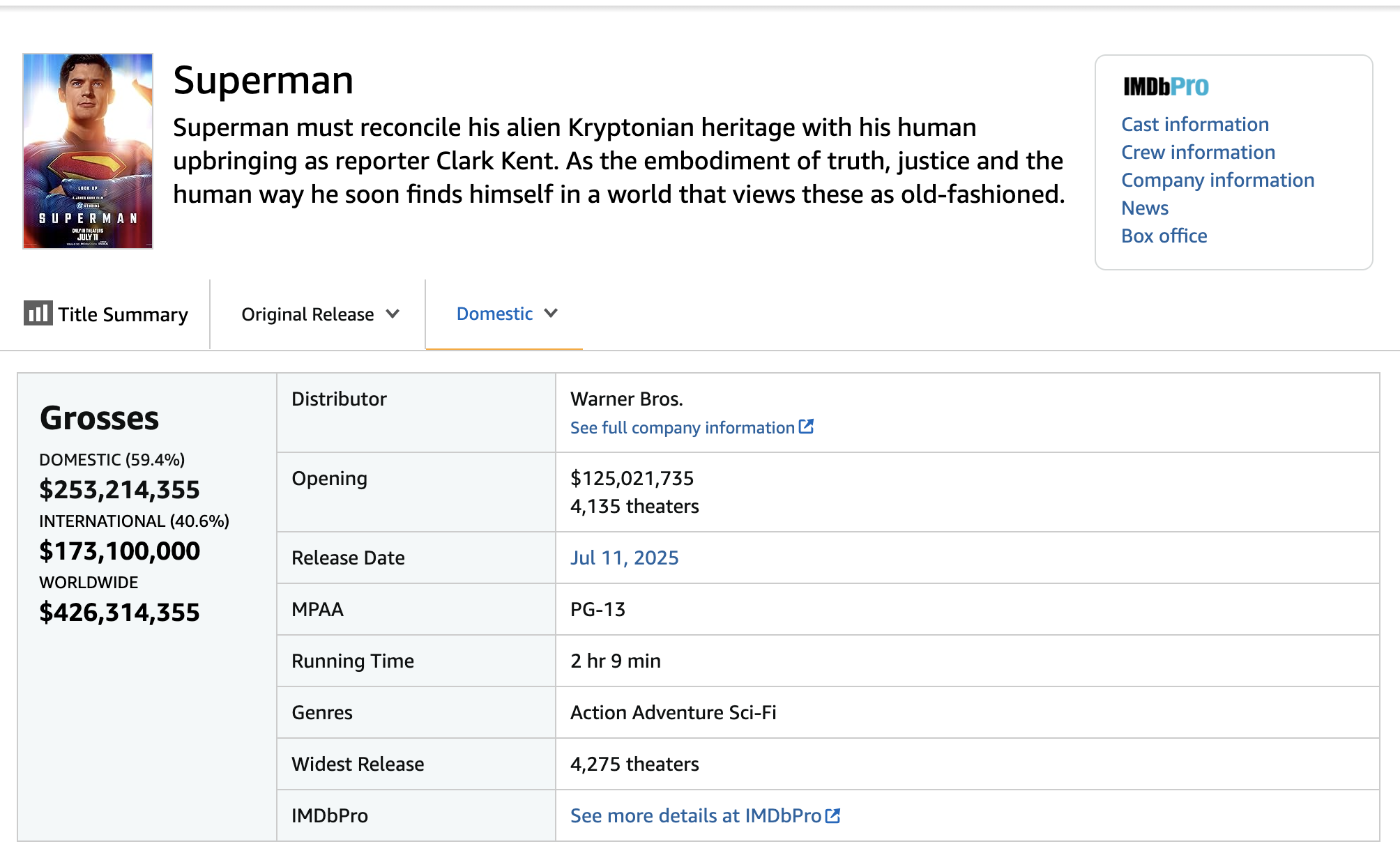1400x860 pixels.
Task: Click the MPAA row label
Action: click(x=317, y=609)
